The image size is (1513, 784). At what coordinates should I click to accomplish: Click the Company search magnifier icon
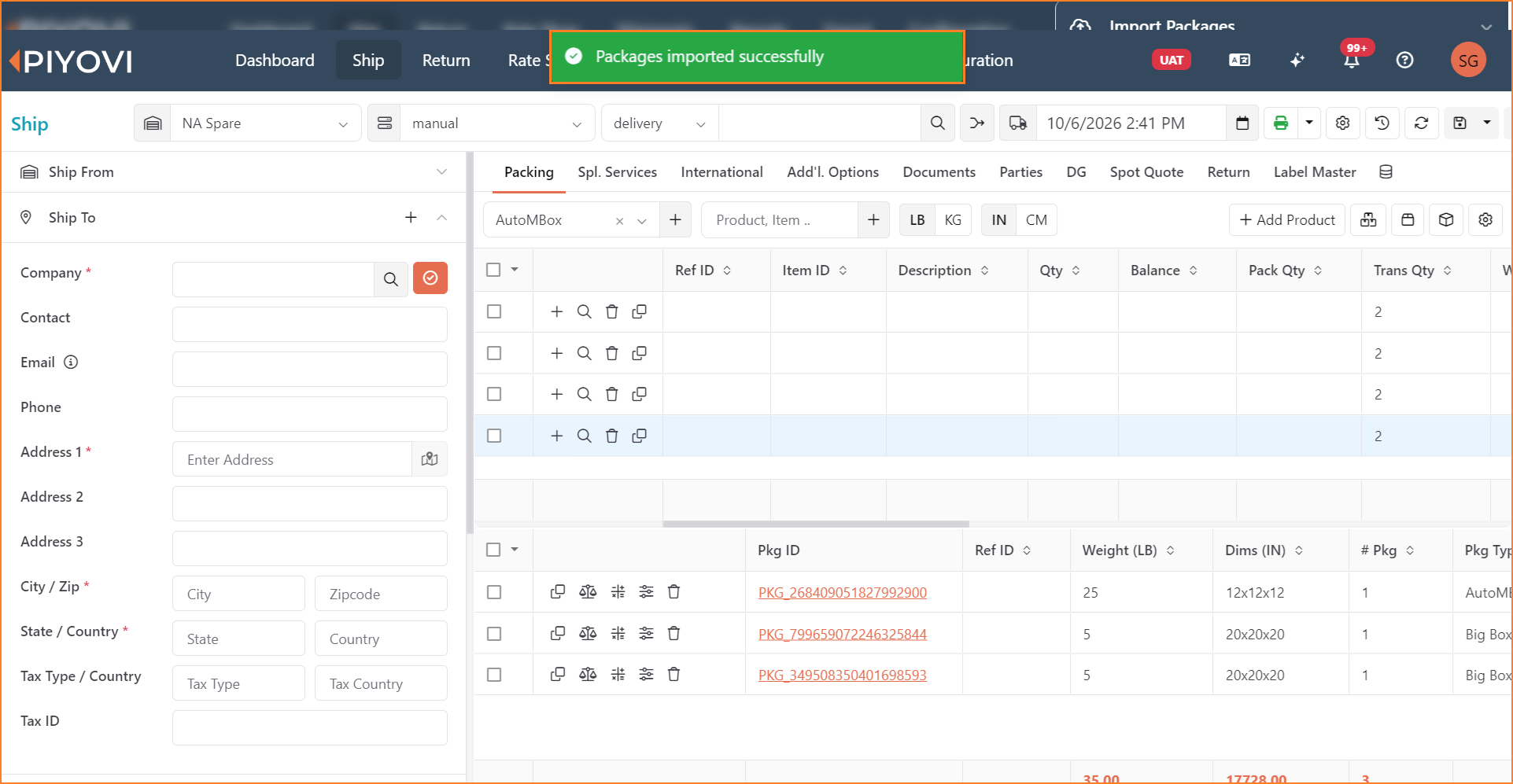[391, 279]
